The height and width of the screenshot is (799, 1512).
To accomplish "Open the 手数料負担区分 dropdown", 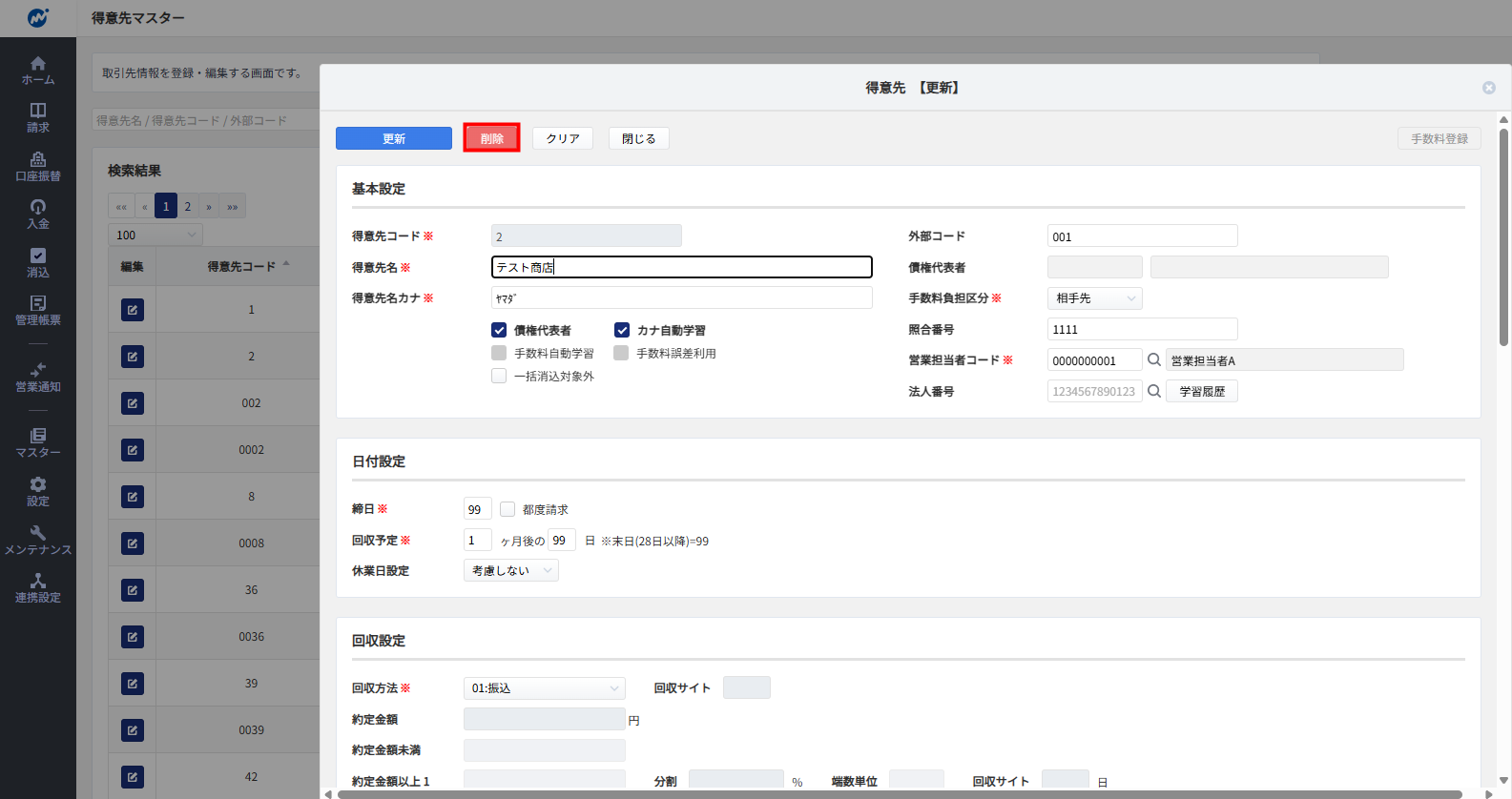I will [1094, 298].
